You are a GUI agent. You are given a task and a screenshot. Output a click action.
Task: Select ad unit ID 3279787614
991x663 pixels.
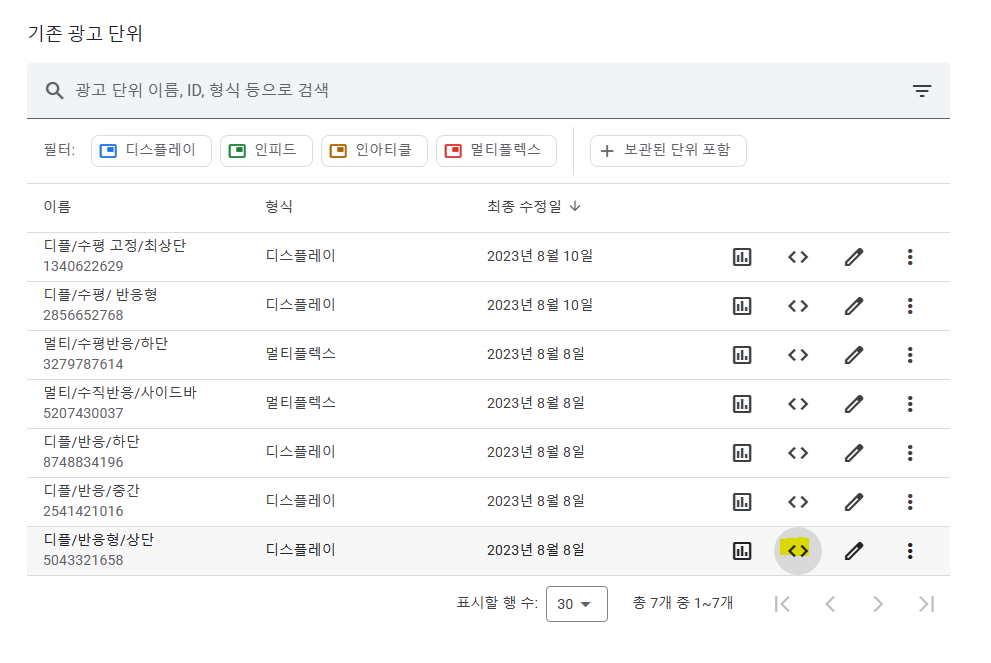click(x=83, y=364)
